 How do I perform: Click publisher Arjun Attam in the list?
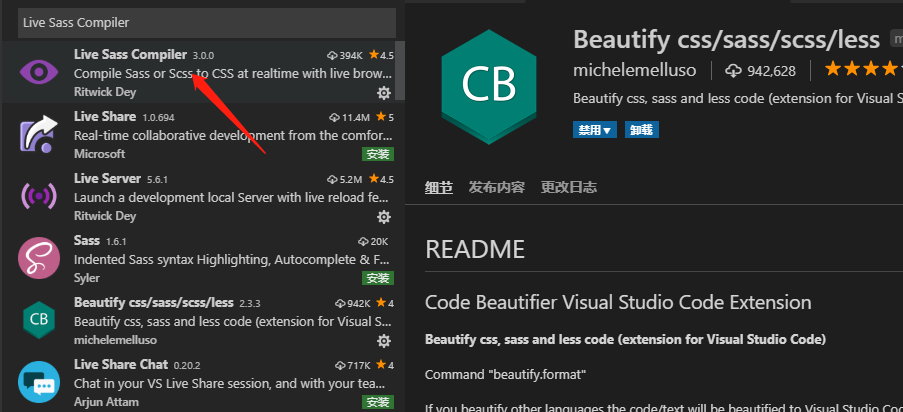pos(106,402)
